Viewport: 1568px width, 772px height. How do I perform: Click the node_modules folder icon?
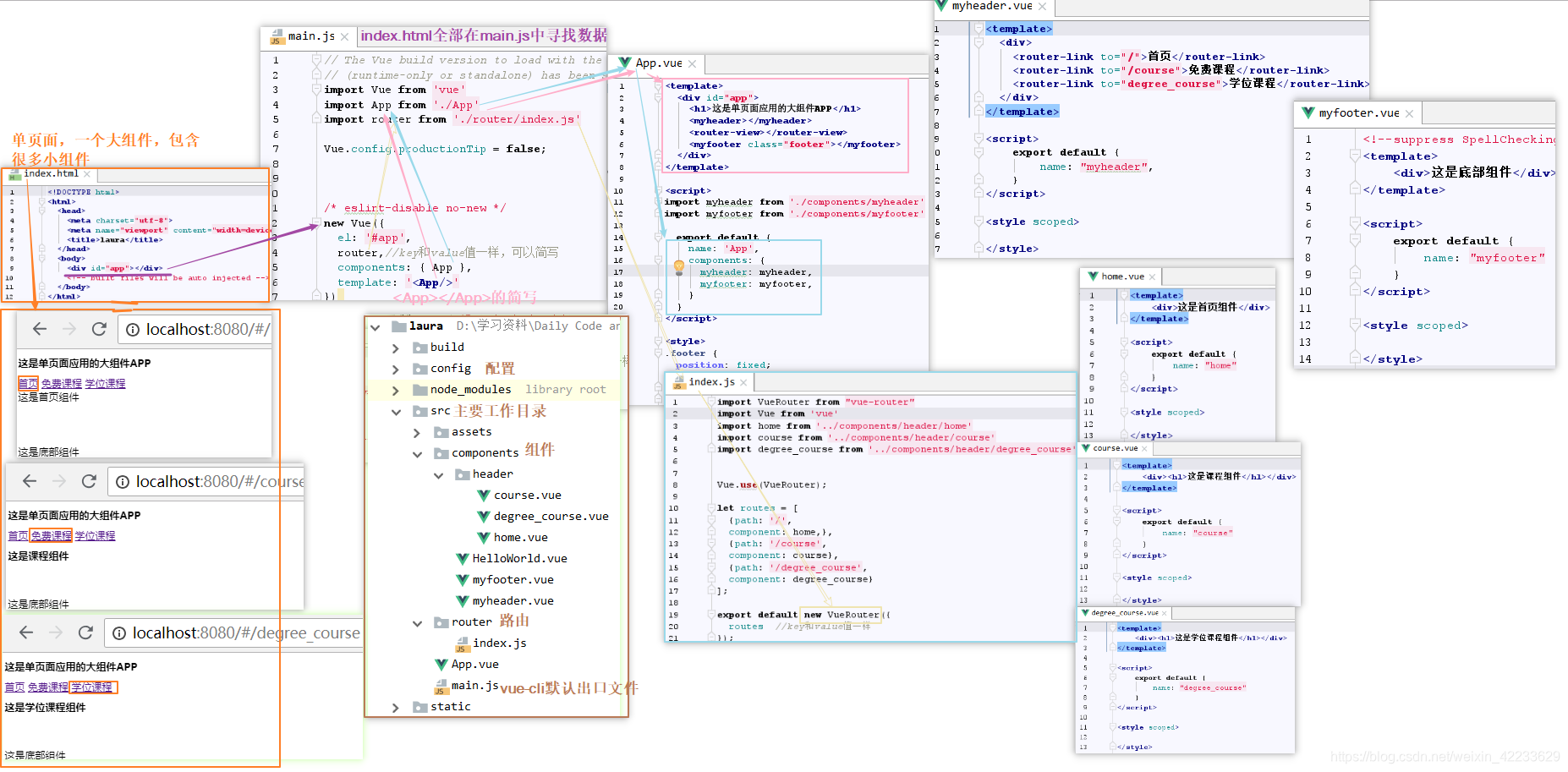tap(419, 390)
